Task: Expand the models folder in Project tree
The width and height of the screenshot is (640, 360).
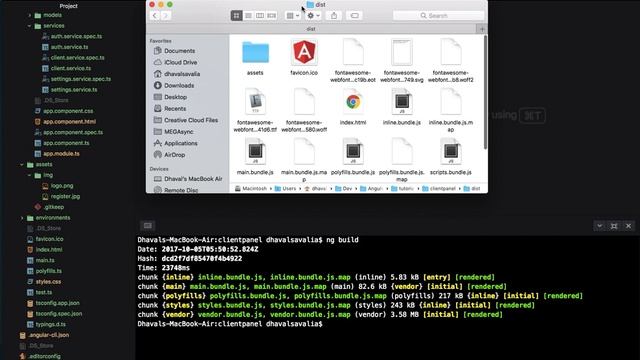Action: pos(30,15)
